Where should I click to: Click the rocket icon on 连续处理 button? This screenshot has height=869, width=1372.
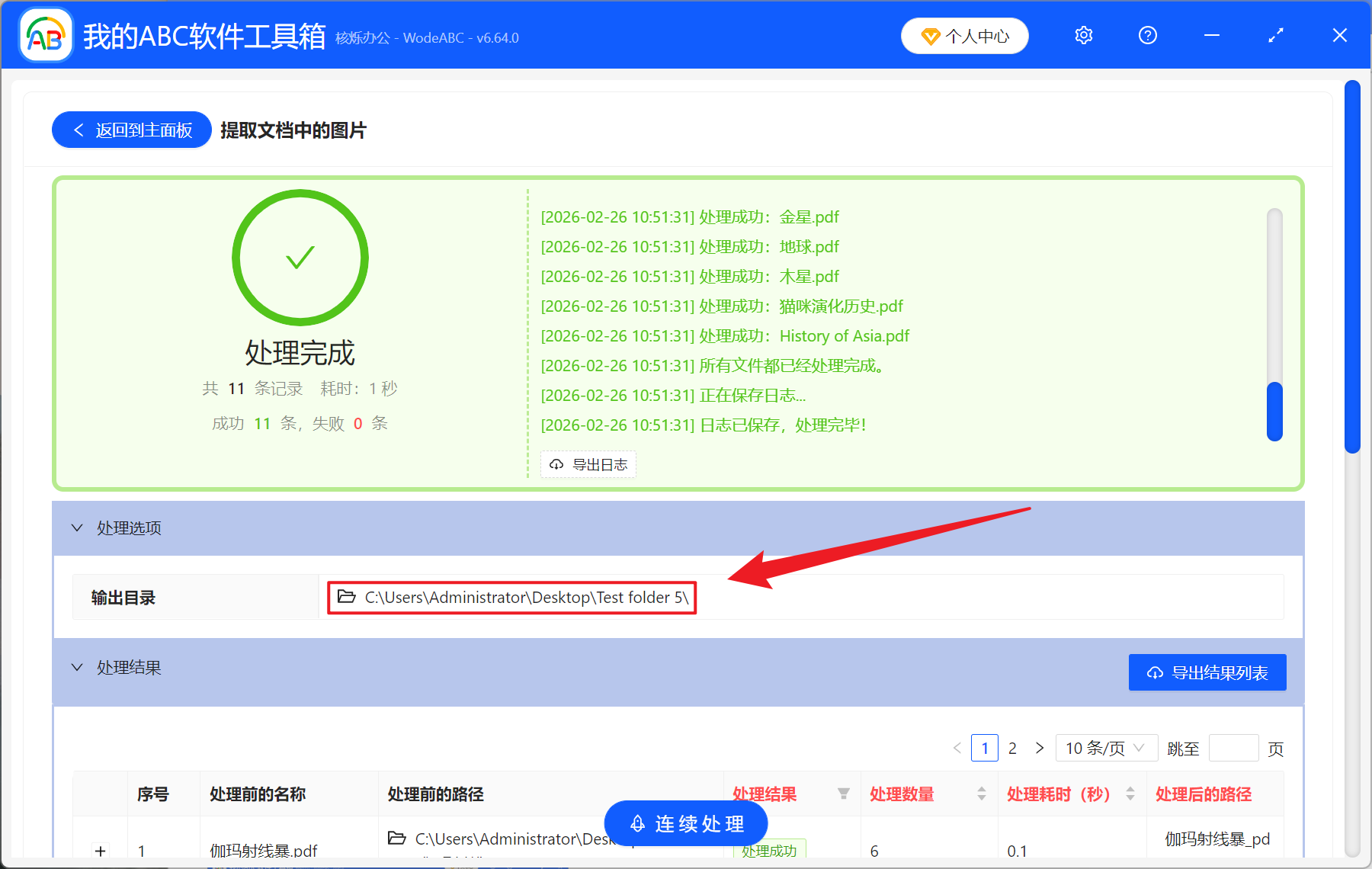pyautogui.click(x=637, y=823)
